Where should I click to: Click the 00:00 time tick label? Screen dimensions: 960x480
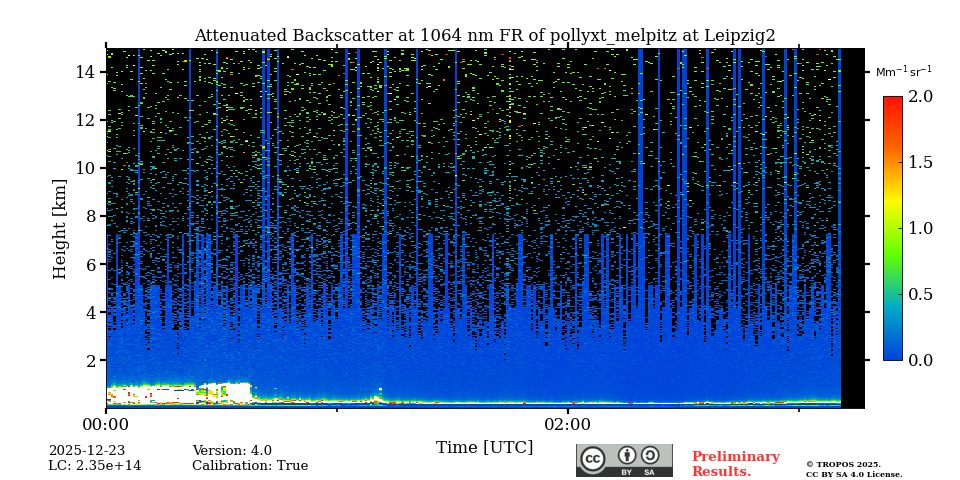point(106,424)
